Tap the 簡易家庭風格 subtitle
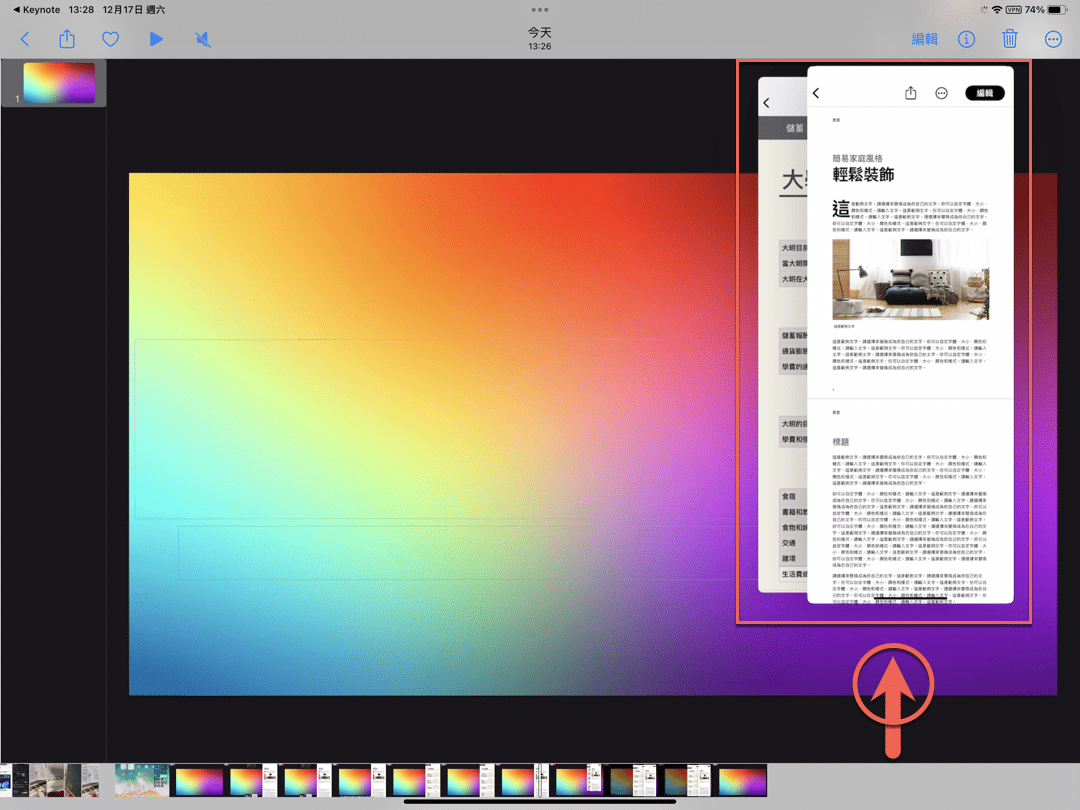The width and height of the screenshot is (1080, 810). point(858,158)
